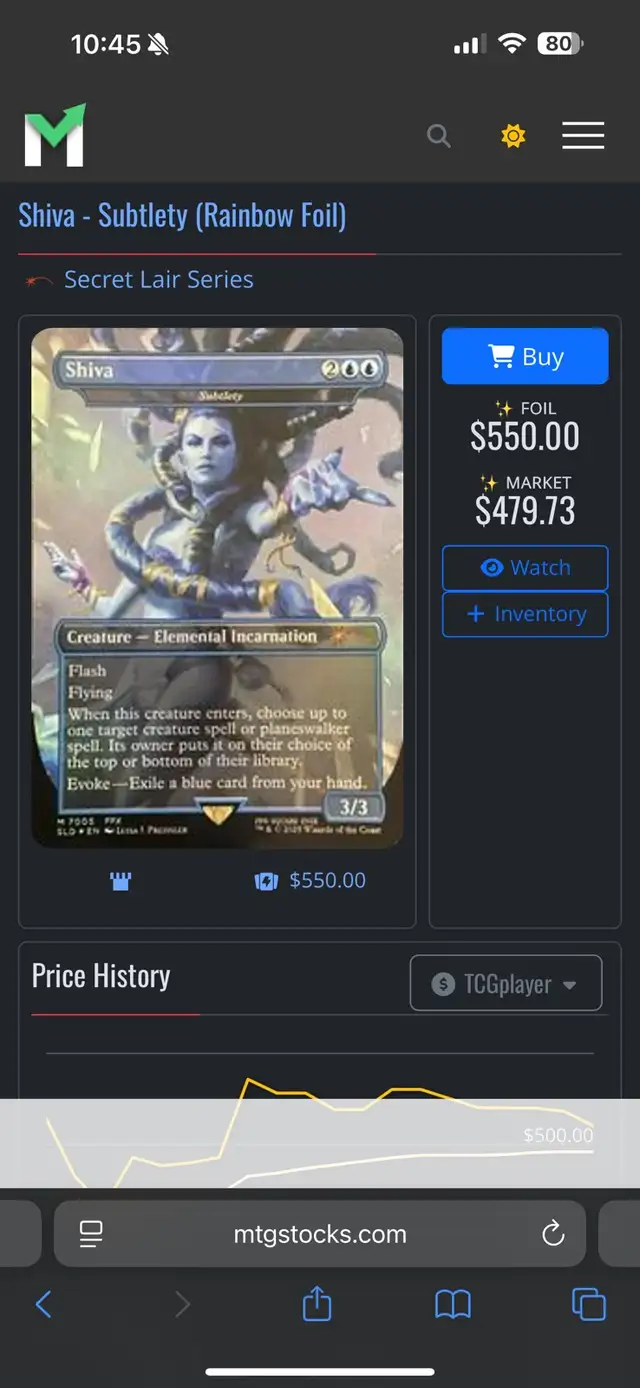Select the mtgstocks.com address field
Image resolution: width=640 pixels, height=1388 pixels.
click(320, 1234)
